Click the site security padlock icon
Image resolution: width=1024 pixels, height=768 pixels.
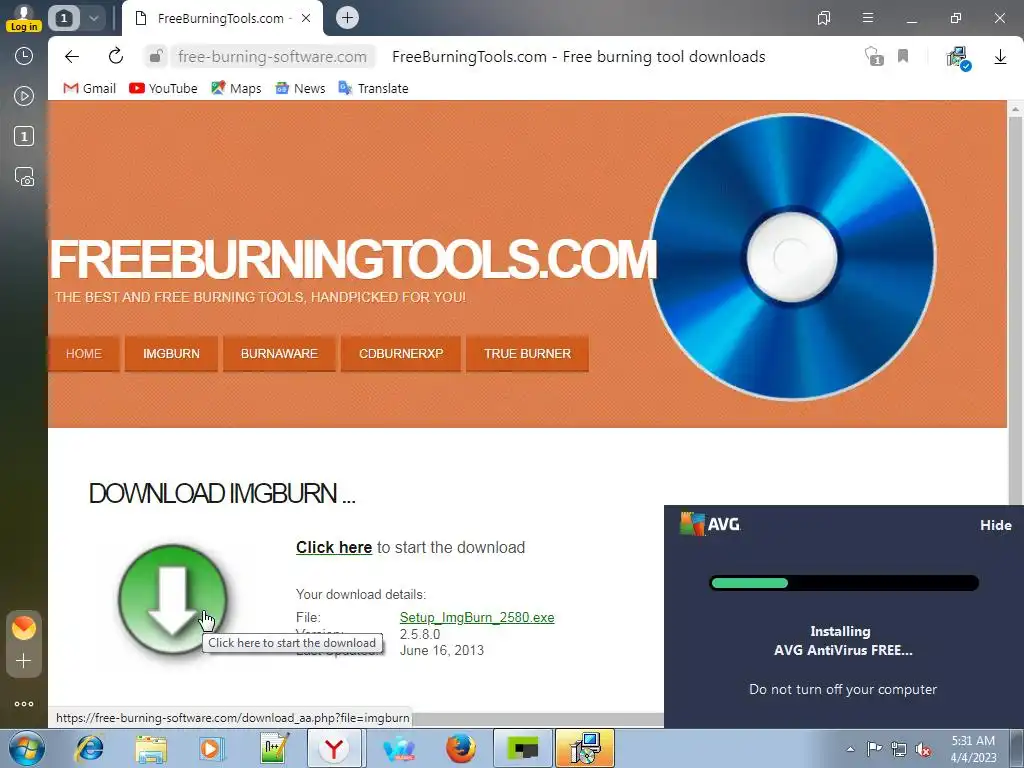[x=155, y=57]
